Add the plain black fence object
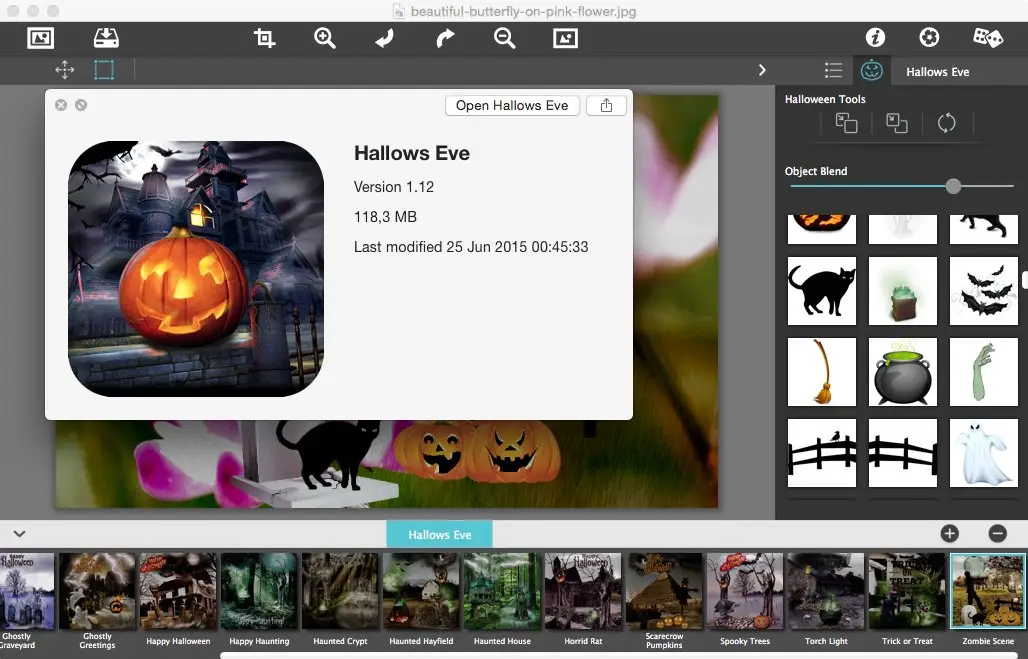The image size is (1028, 659). pos(903,453)
